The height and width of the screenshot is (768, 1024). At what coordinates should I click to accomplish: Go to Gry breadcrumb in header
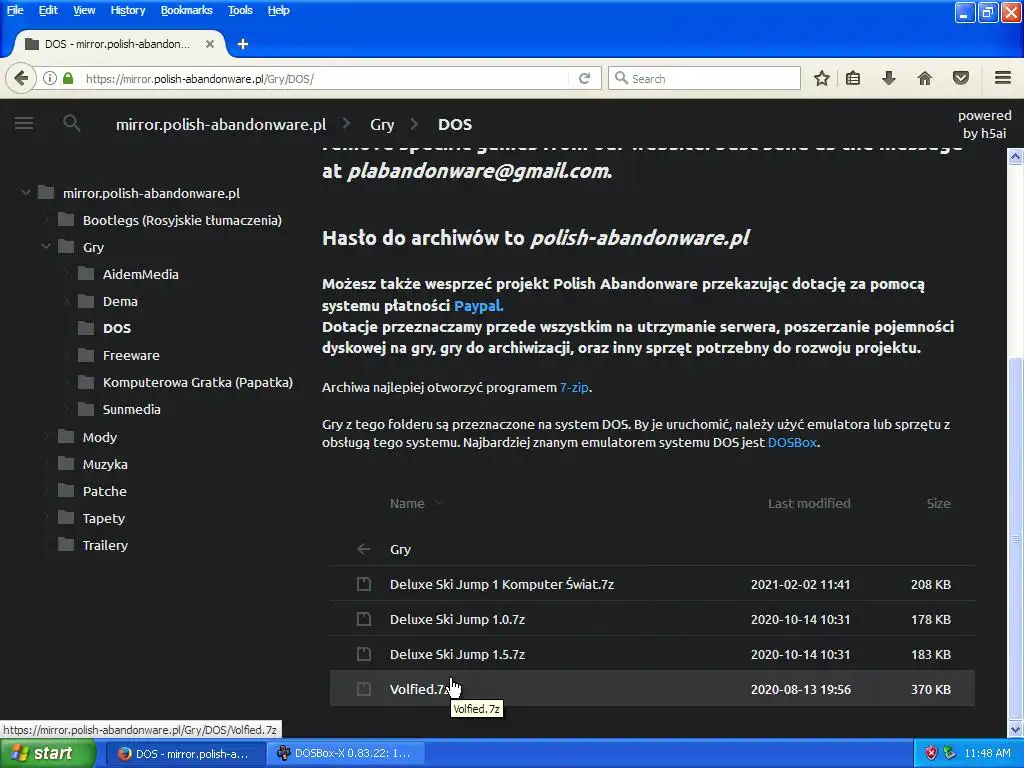pos(382,124)
